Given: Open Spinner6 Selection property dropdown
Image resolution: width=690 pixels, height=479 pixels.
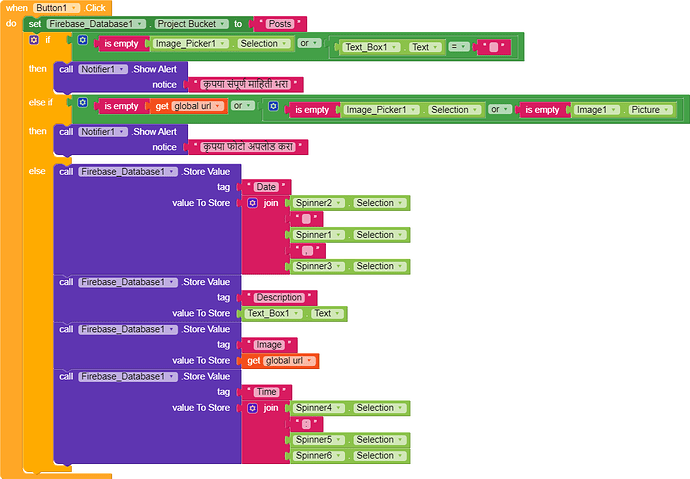Looking at the screenshot, I should point(400,456).
